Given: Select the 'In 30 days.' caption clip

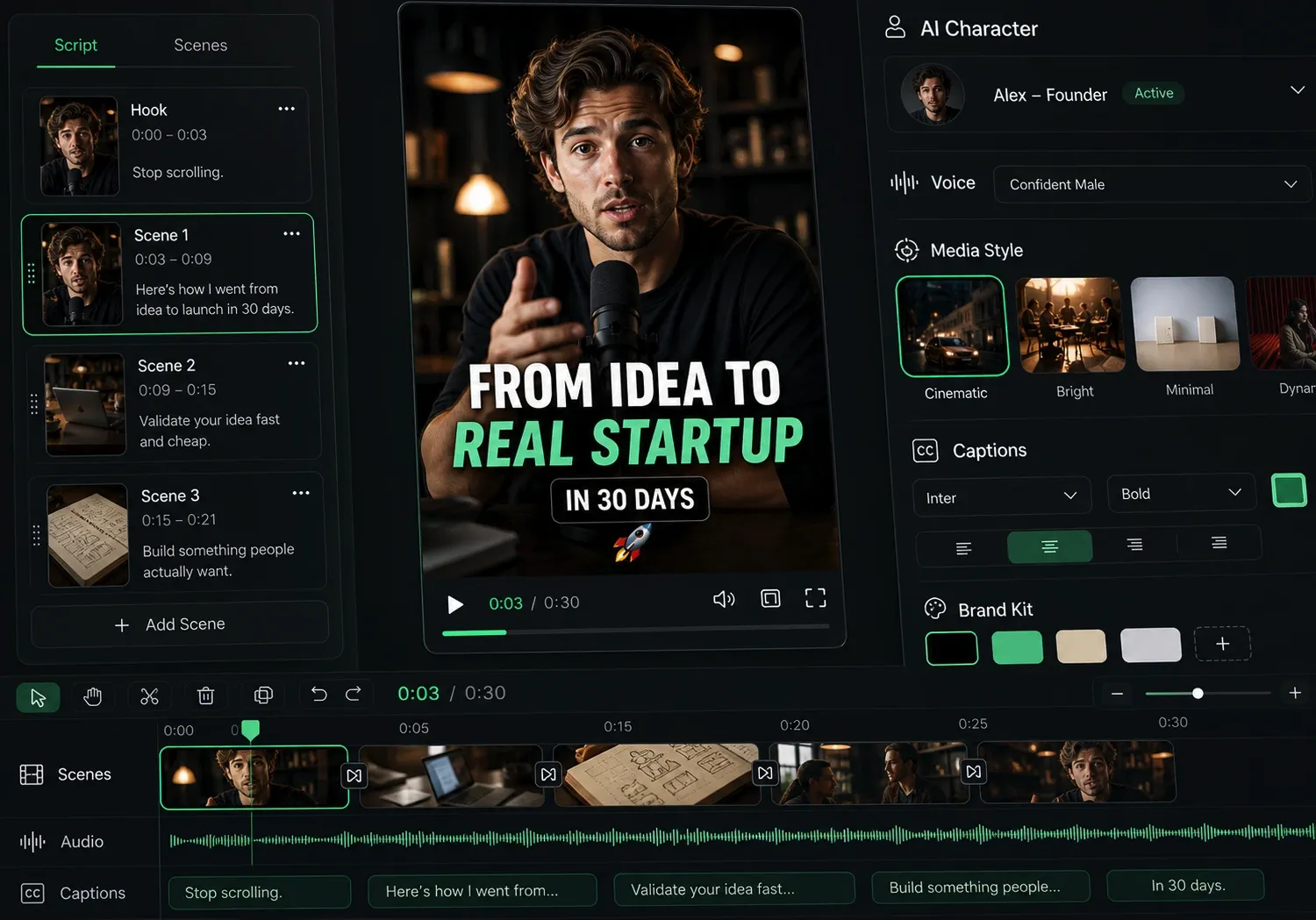Looking at the screenshot, I should (x=1186, y=885).
